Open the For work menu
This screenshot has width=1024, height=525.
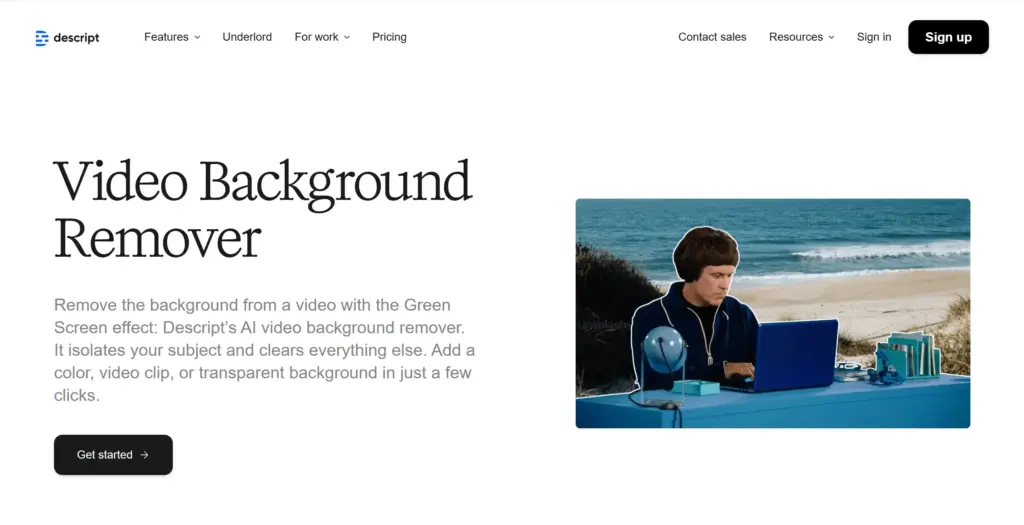point(316,37)
